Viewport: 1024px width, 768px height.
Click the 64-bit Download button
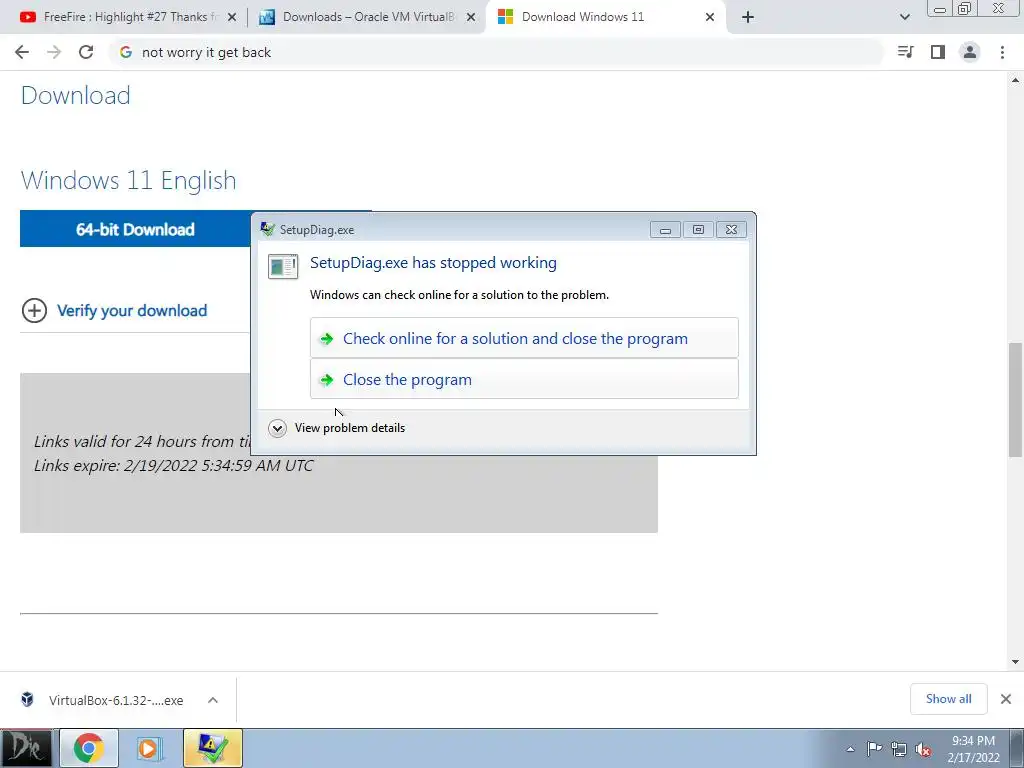(x=135, y=229)
